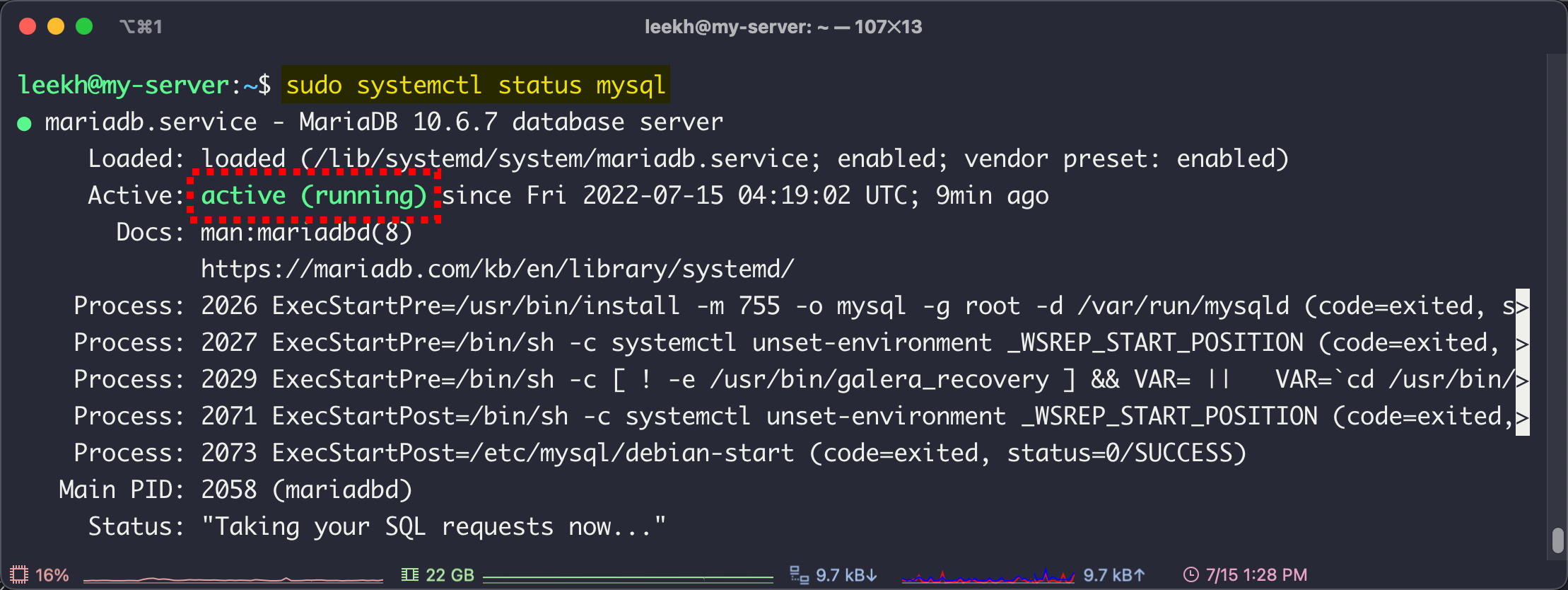Click the sudo systemctl status mysql command
Image resolution: width=1568 pixels, height=590 pixels.
[476, 85]
